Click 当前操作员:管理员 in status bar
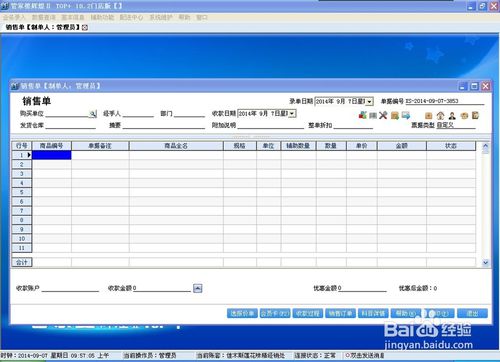The image size is (500, 362). point(150,356)
